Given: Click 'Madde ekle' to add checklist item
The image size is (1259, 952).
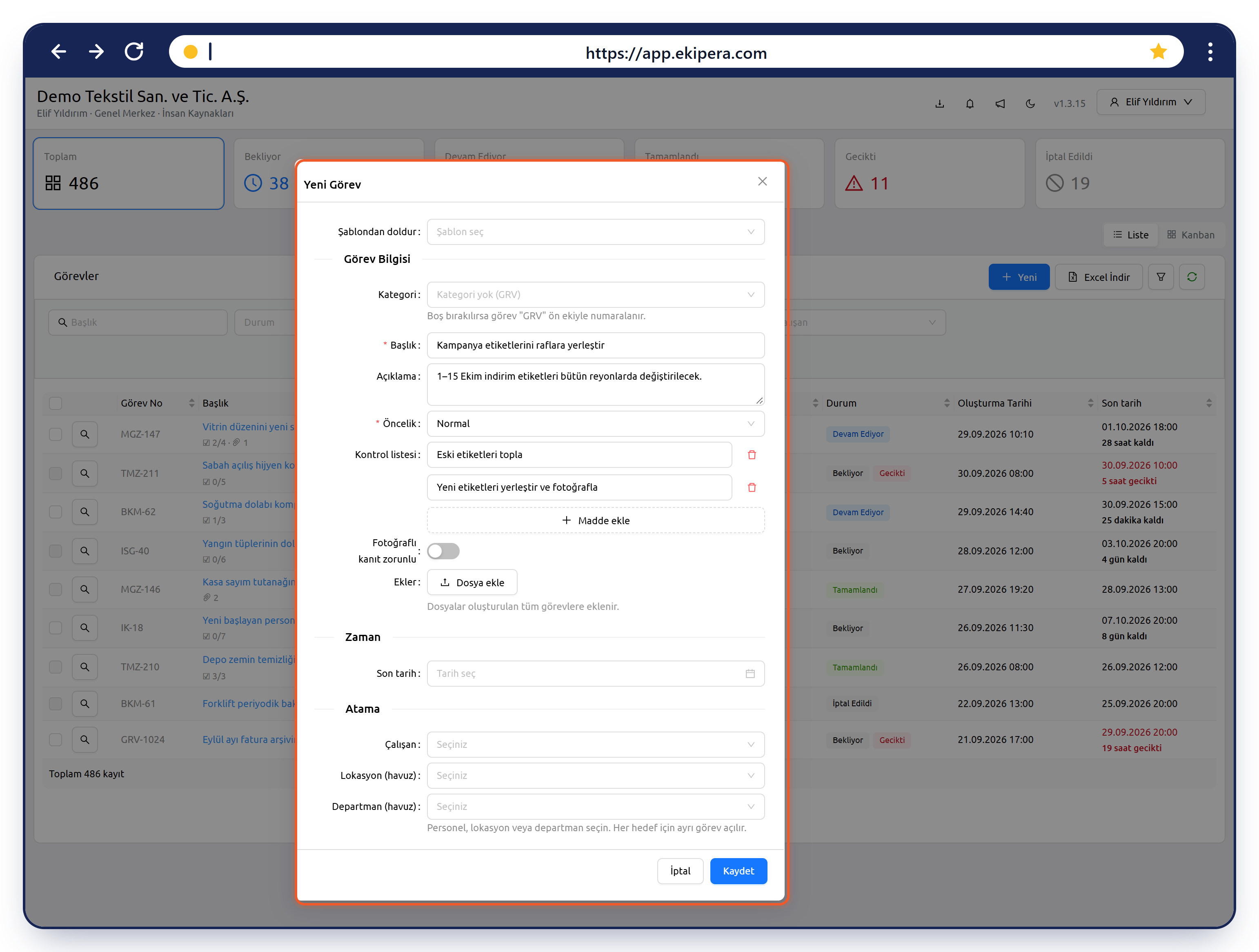Looking at the screenshot, I should [x=595, y=520].
